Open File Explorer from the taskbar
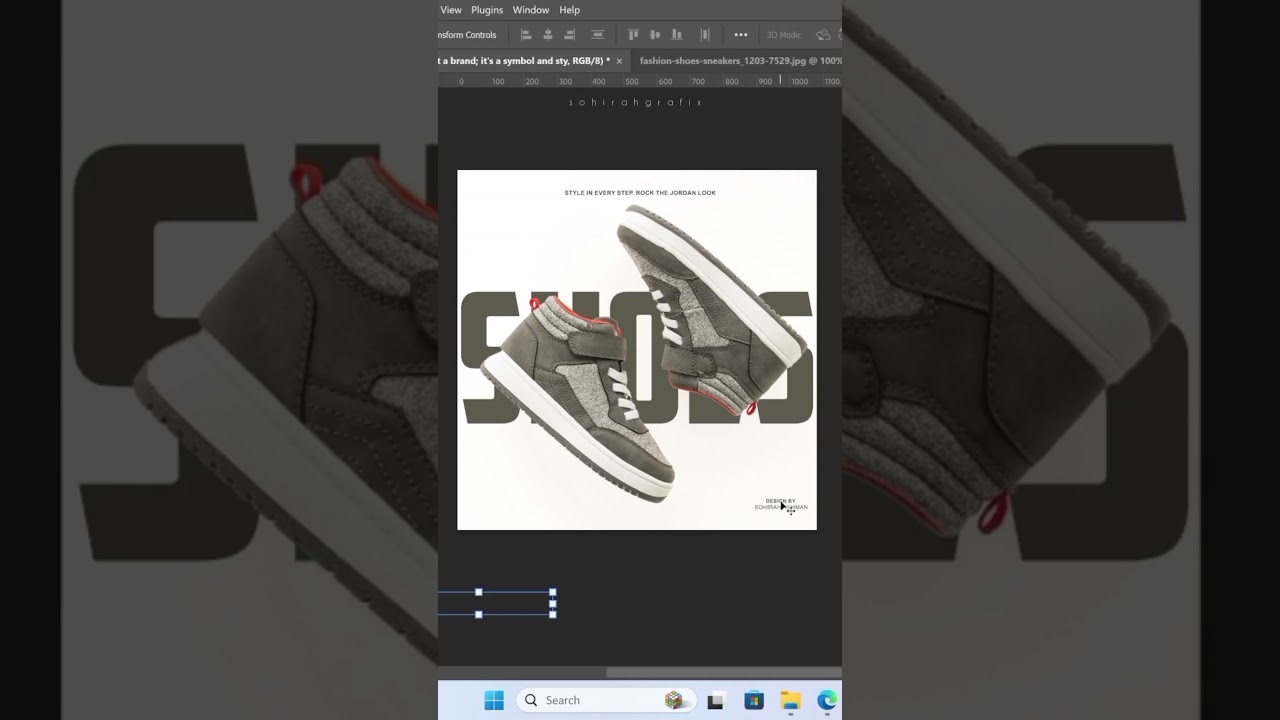This screenshot has height=720, width=1280. click(791, 701)
